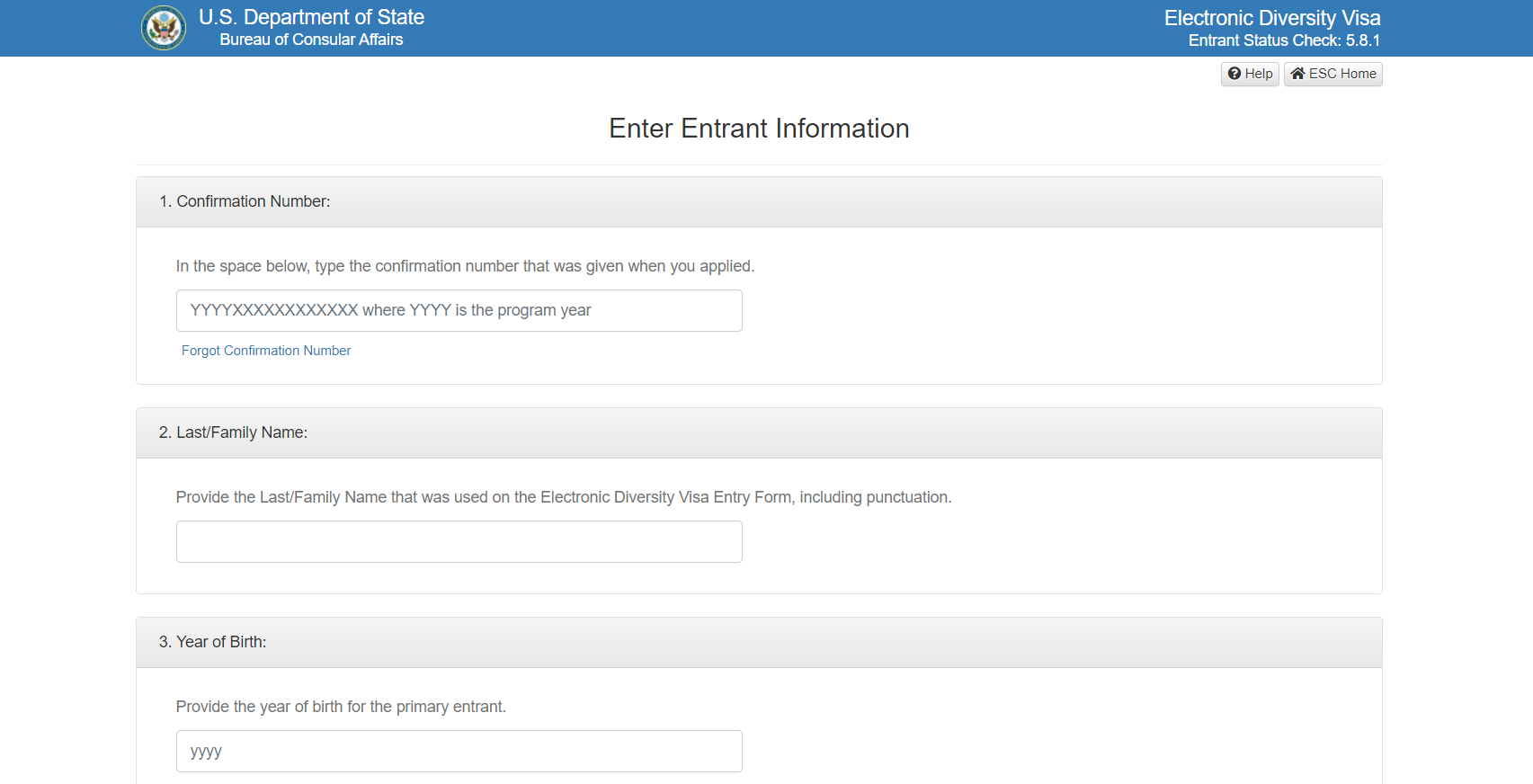Click the 'U.S. Department of State' banner title
The image size is (1533, 784).
coord(311,17)
